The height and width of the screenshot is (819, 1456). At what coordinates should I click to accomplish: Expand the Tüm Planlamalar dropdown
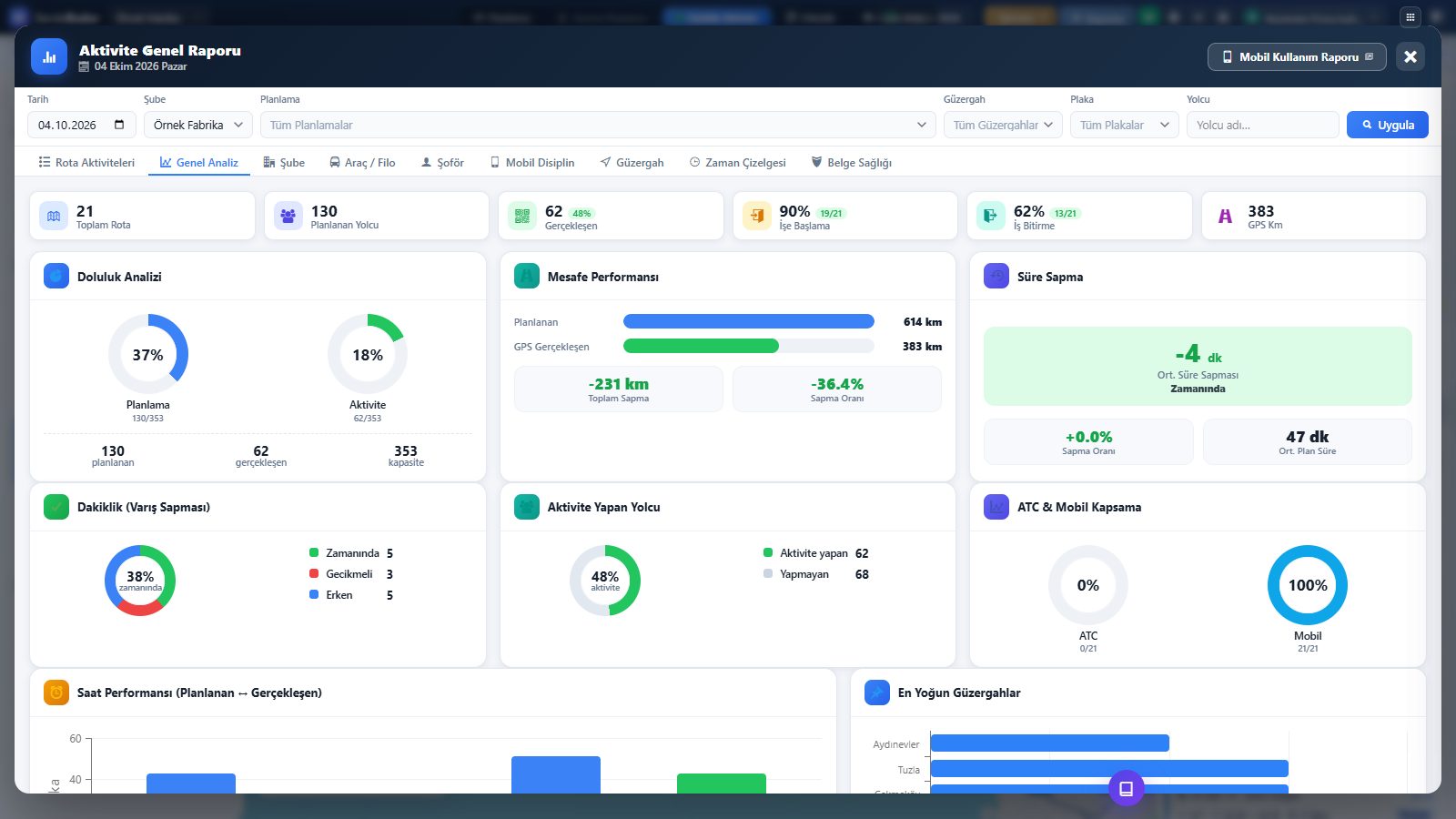coord(598,125)
